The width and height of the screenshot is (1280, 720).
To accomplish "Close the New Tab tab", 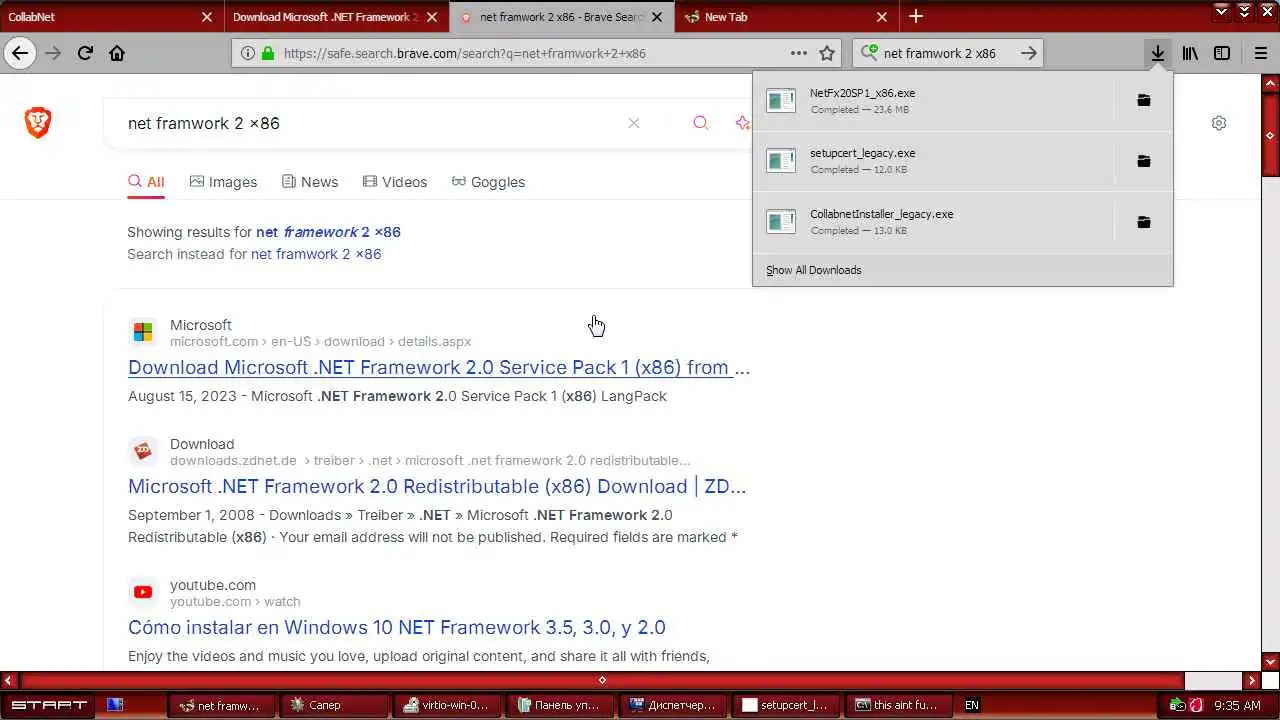I will tap(882, 17).
